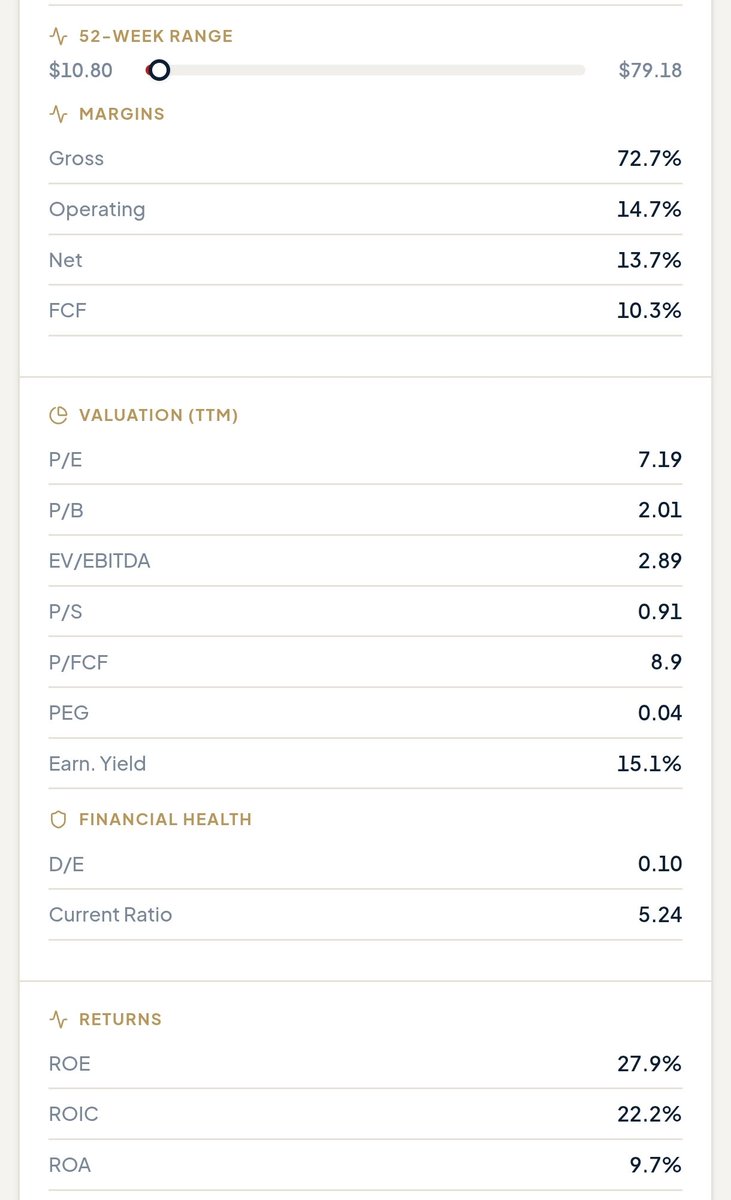Click the pulse icon beside 52-Week Range

(x=58, y=36)
